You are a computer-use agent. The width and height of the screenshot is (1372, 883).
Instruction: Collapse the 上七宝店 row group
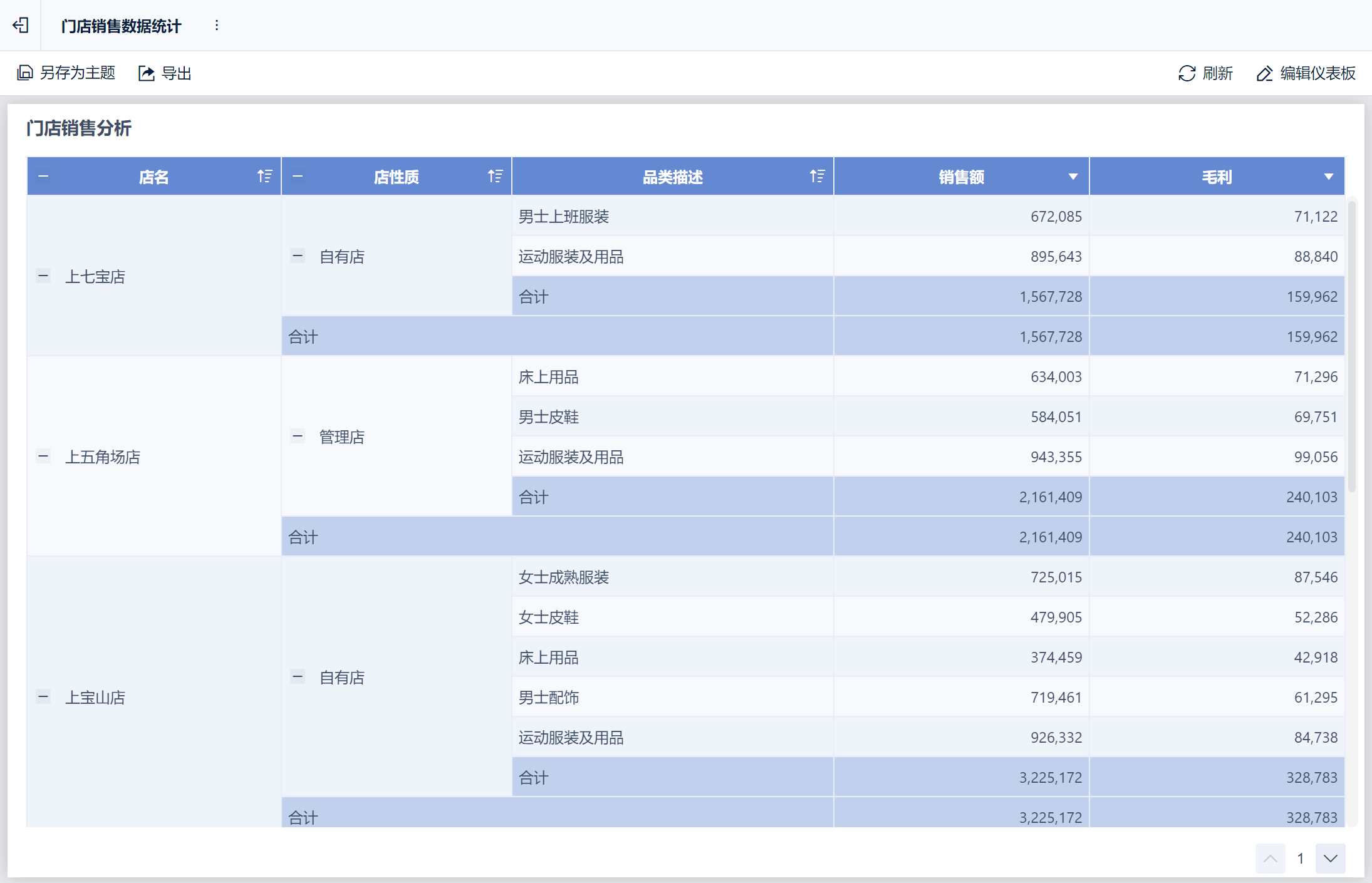coord(43,276)
